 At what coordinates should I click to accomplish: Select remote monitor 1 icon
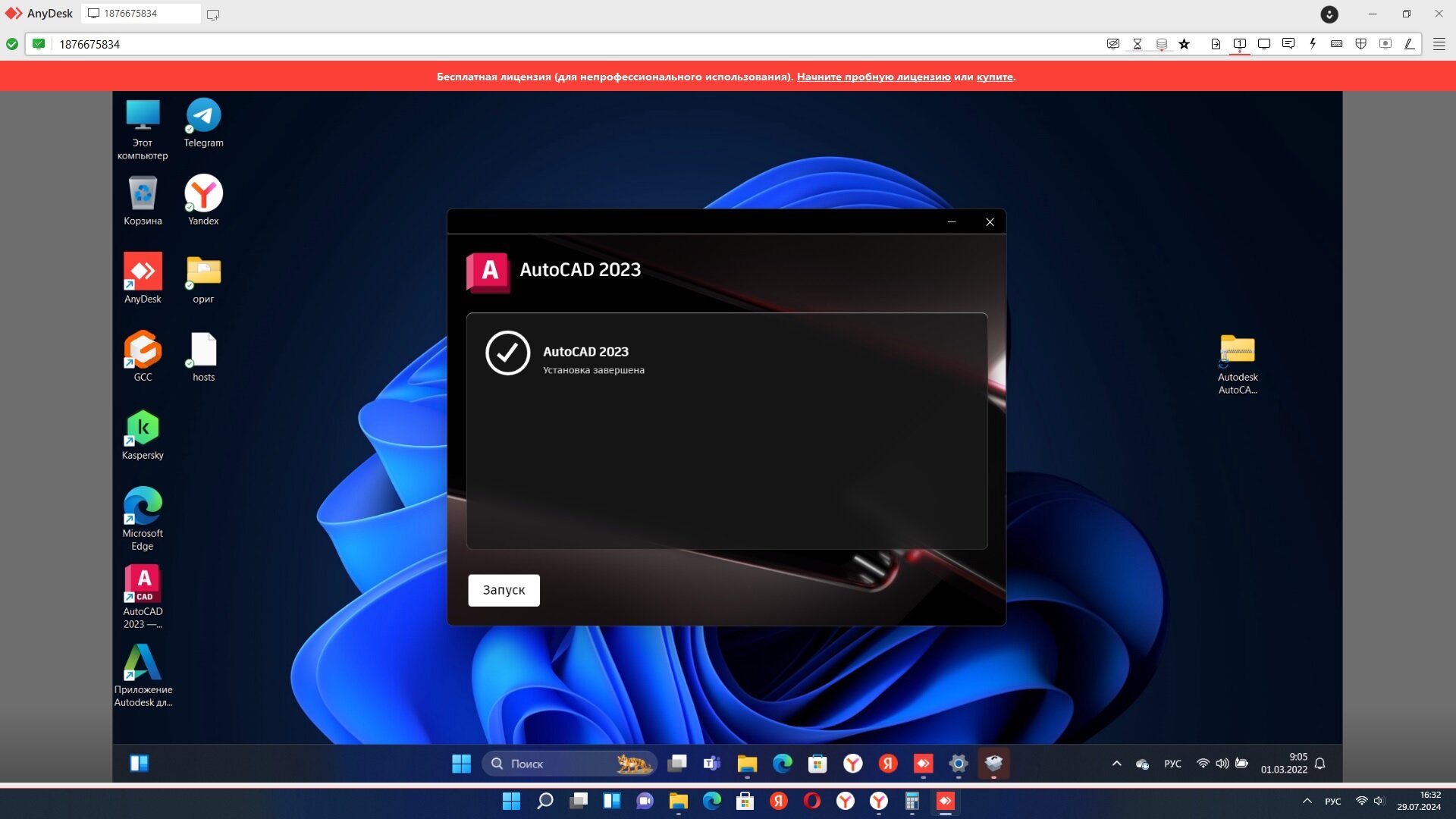click(x=1240, y=44)
